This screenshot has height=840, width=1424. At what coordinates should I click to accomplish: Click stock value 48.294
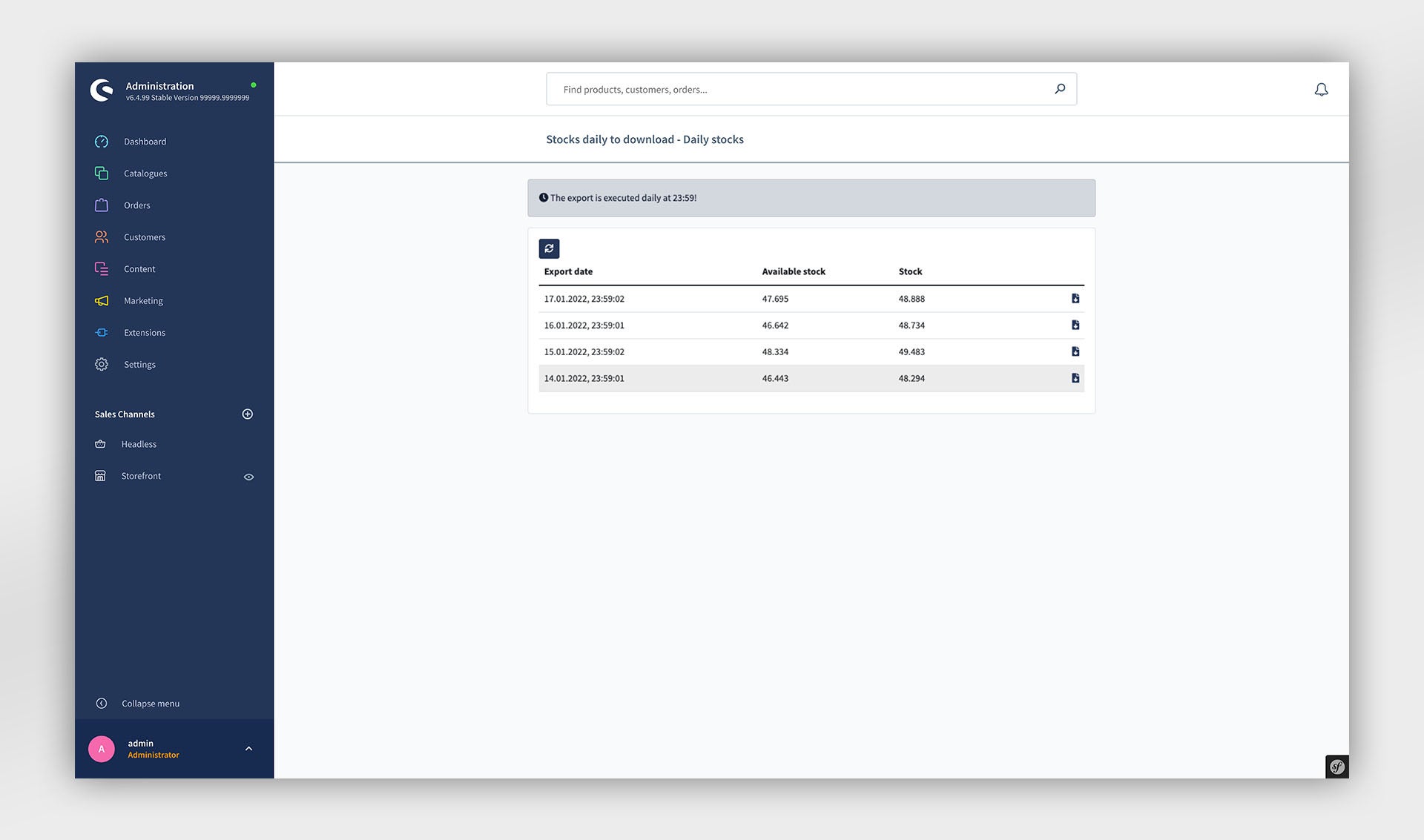(x=912, y=379)
